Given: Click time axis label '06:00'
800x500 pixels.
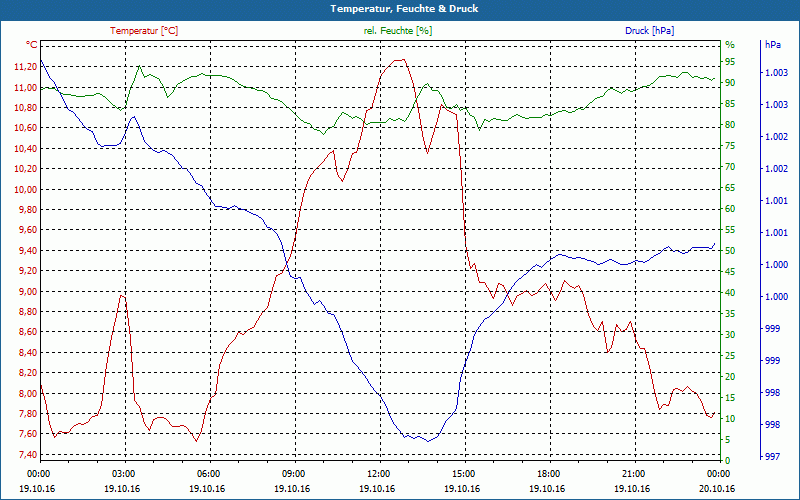Looking at the screenshot, I should [x=207, y=474].
